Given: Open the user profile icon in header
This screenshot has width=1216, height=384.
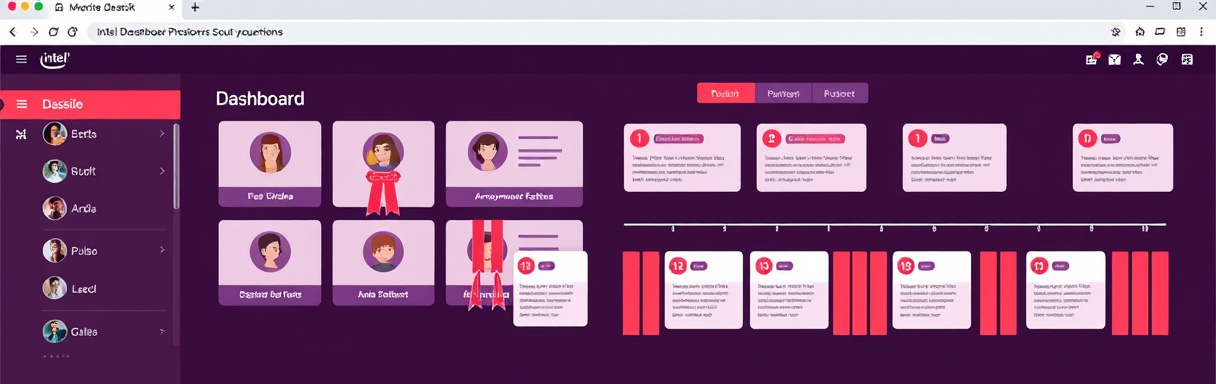Looking at the screenshot, I should [x=1138, y=59].
